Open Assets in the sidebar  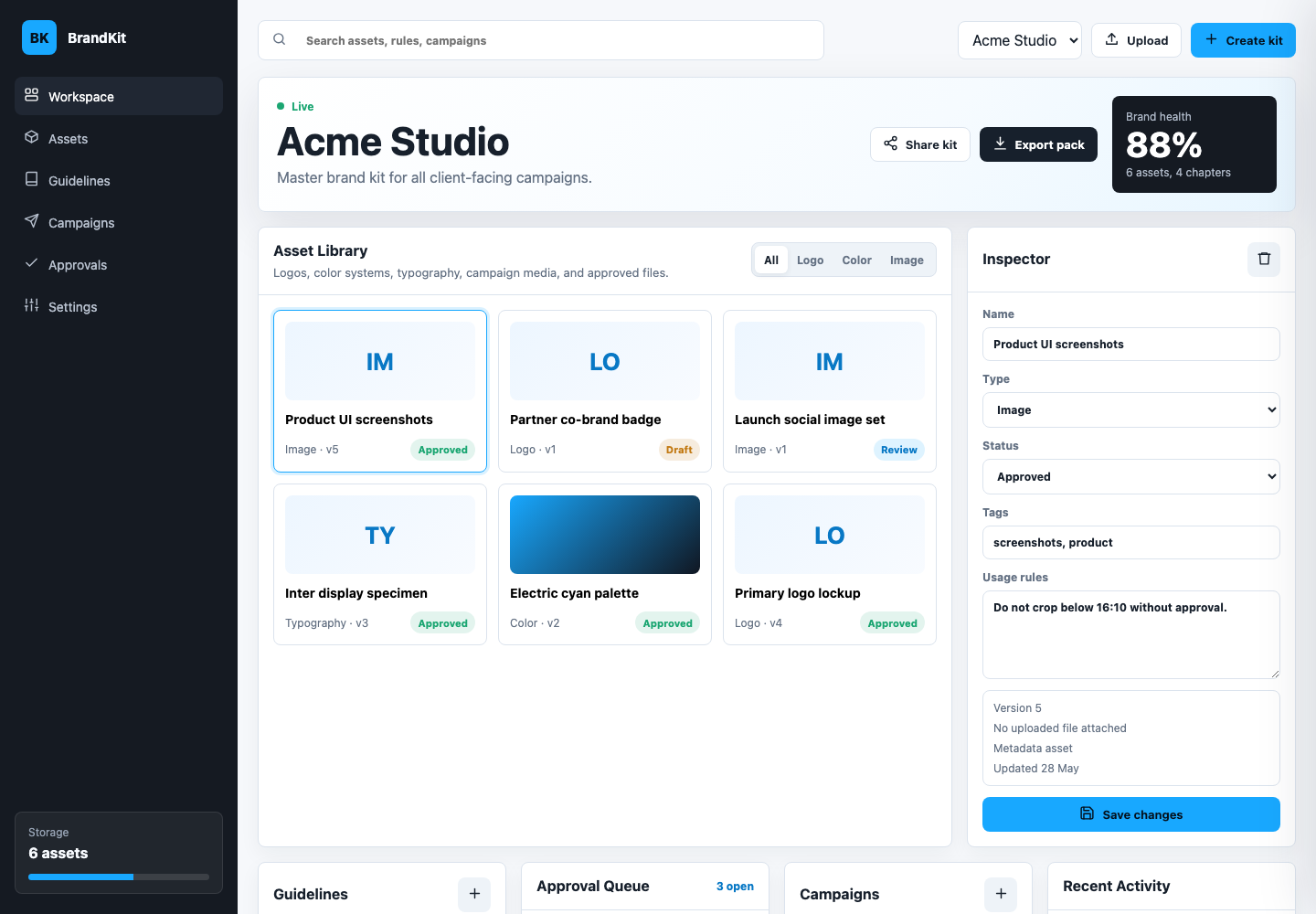119,138
